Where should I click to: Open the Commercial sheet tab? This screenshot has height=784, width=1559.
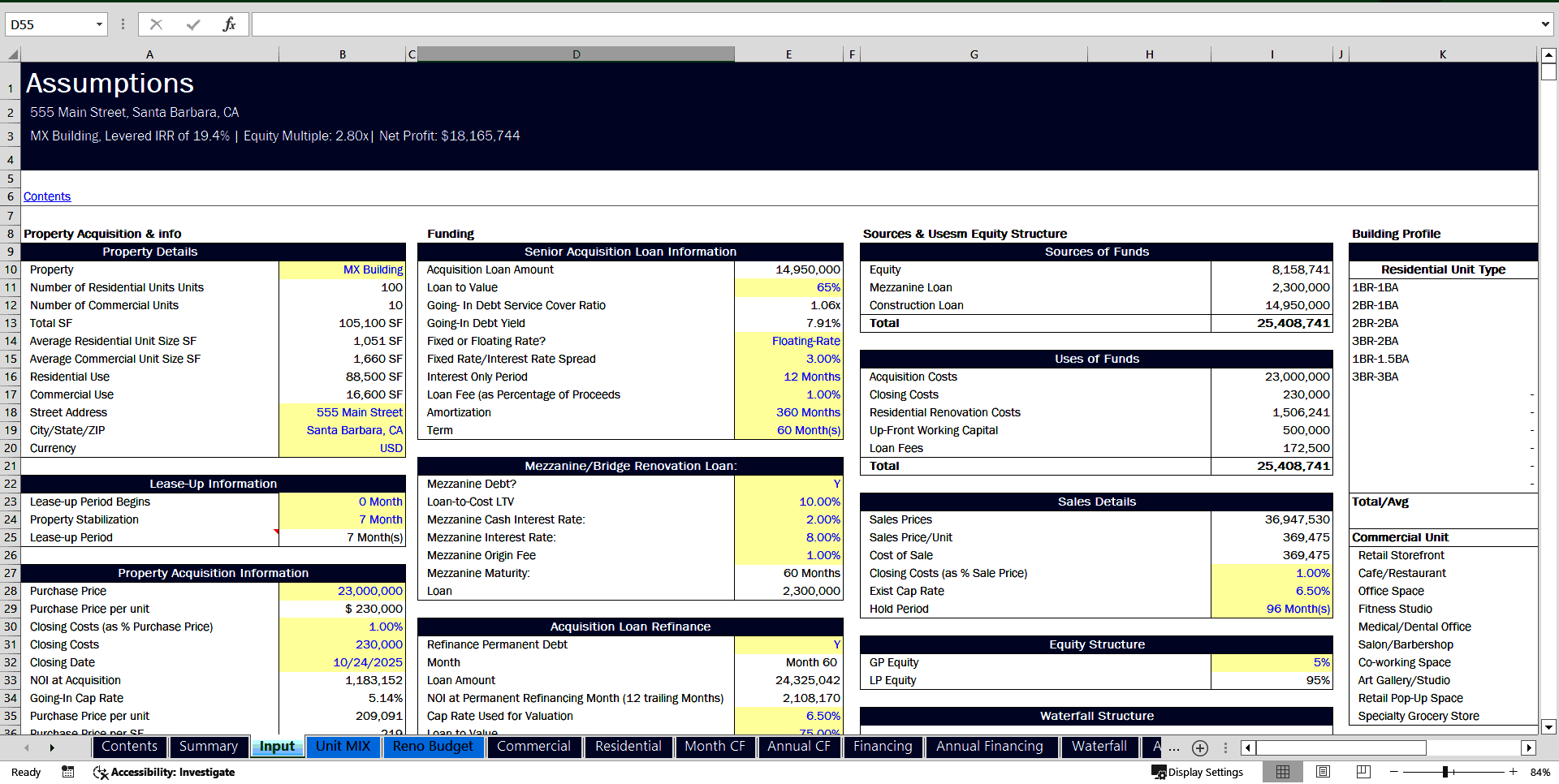(533, 747)
